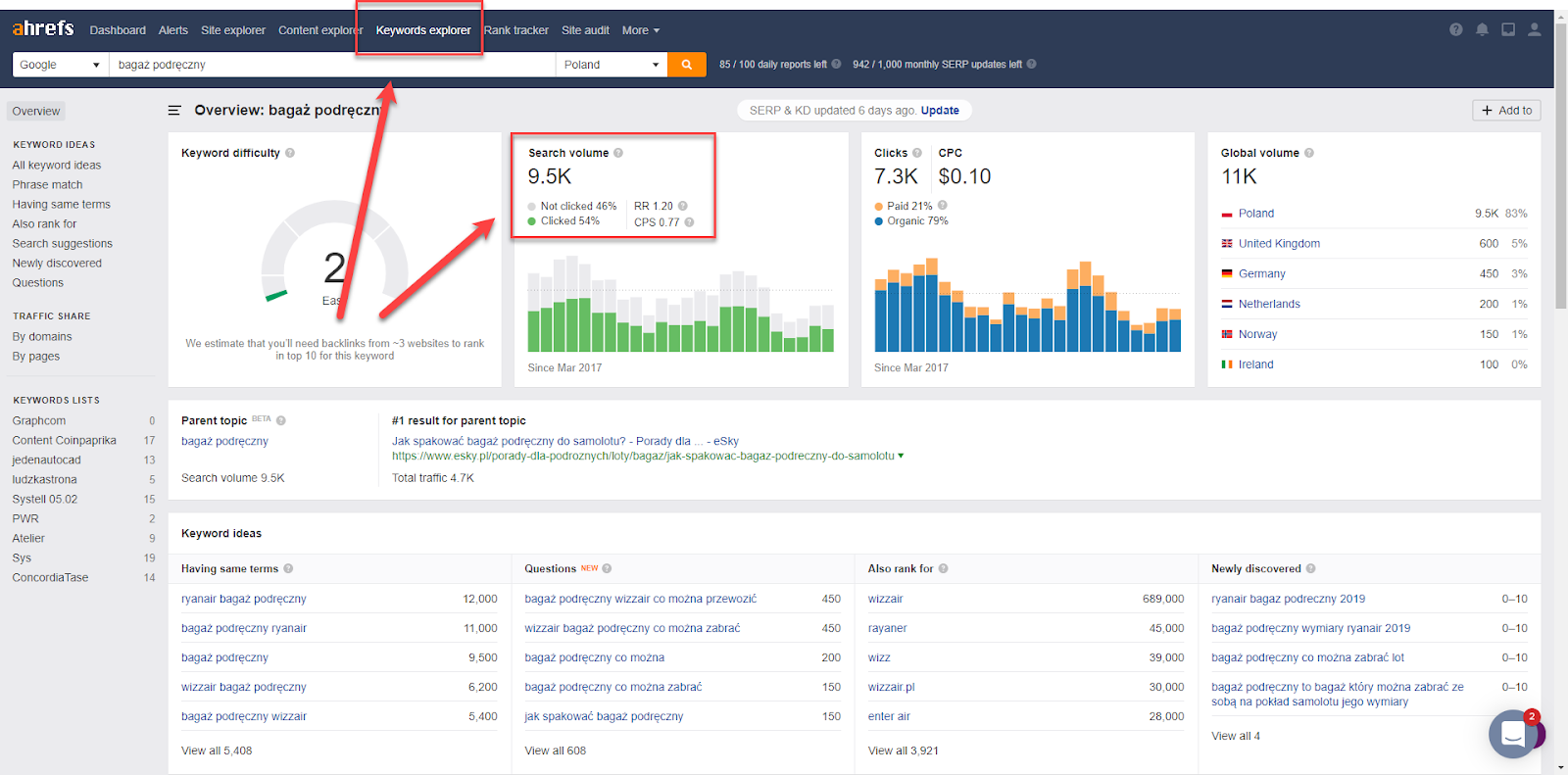Click the Update link for SERP & KD

point(940,111)
